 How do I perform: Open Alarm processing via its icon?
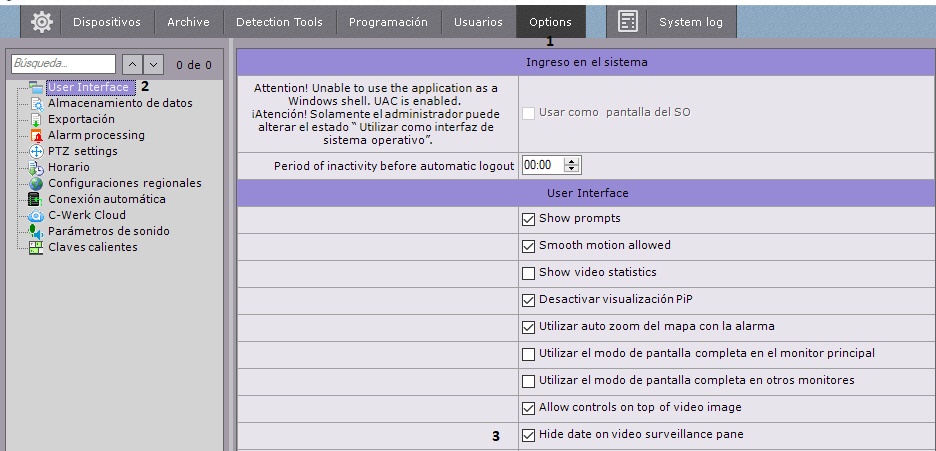(x=37, y=135)
